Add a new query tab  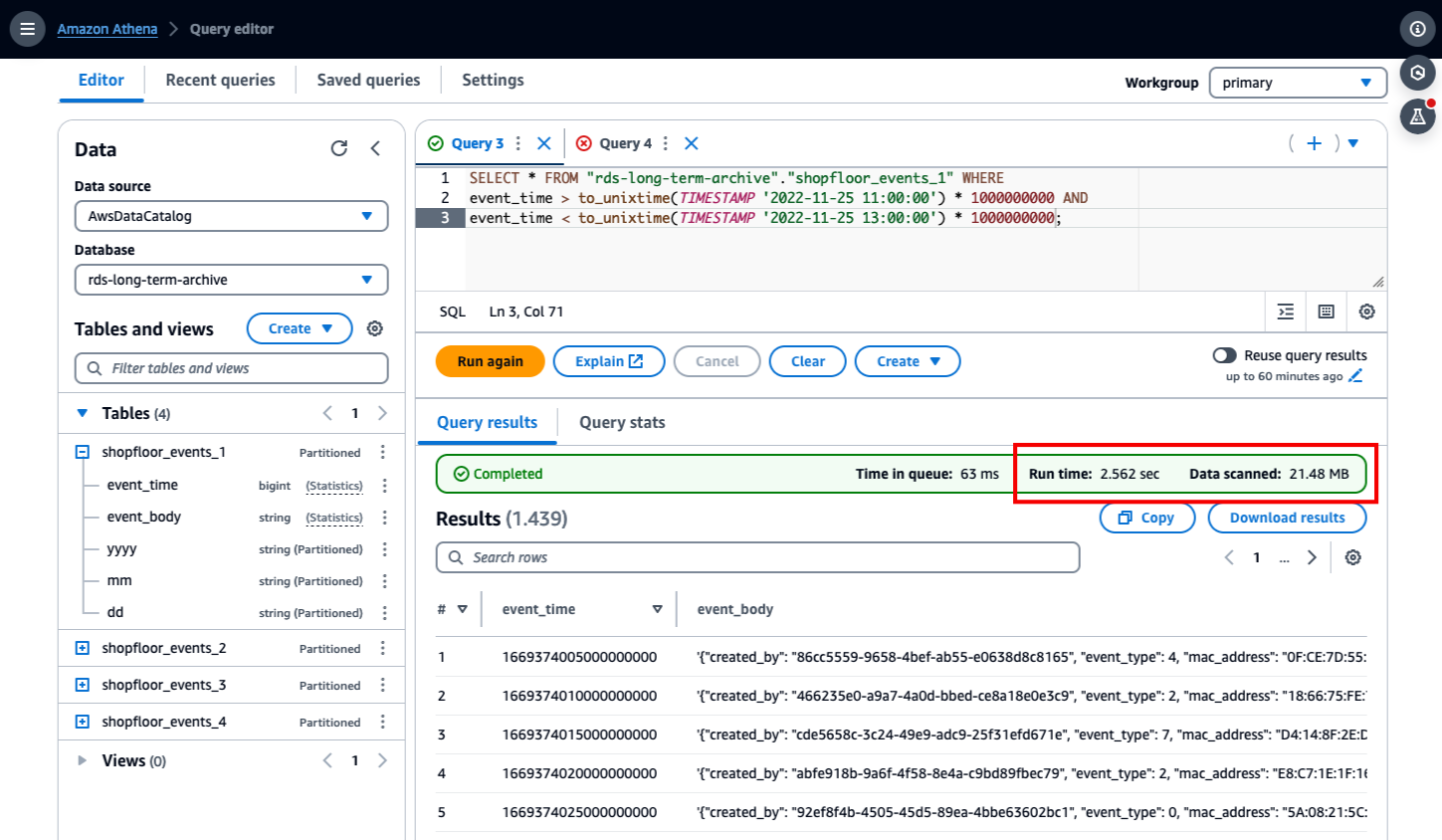tap(1315, 143)
